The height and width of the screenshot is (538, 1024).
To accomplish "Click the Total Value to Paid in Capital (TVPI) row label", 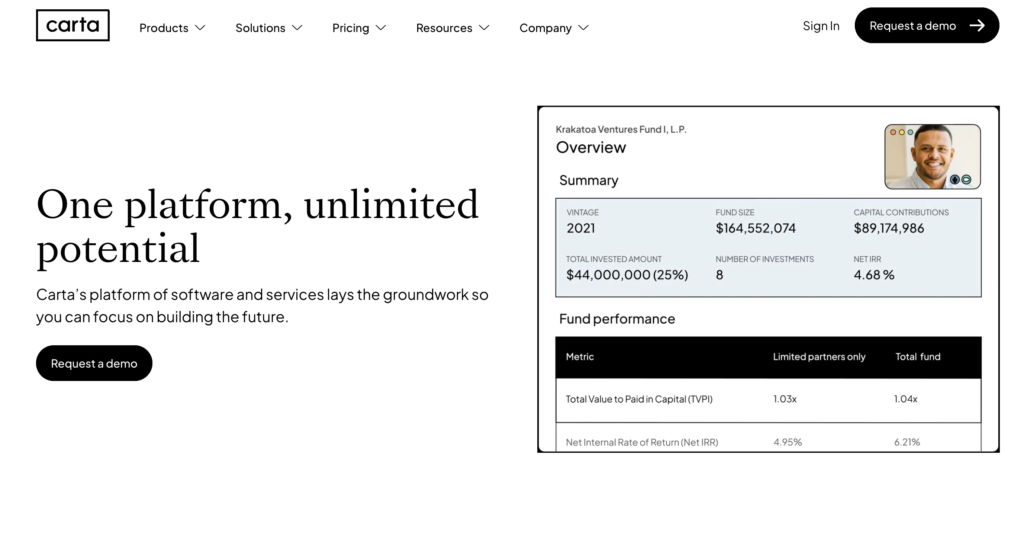I will click(x=639, y=399).
